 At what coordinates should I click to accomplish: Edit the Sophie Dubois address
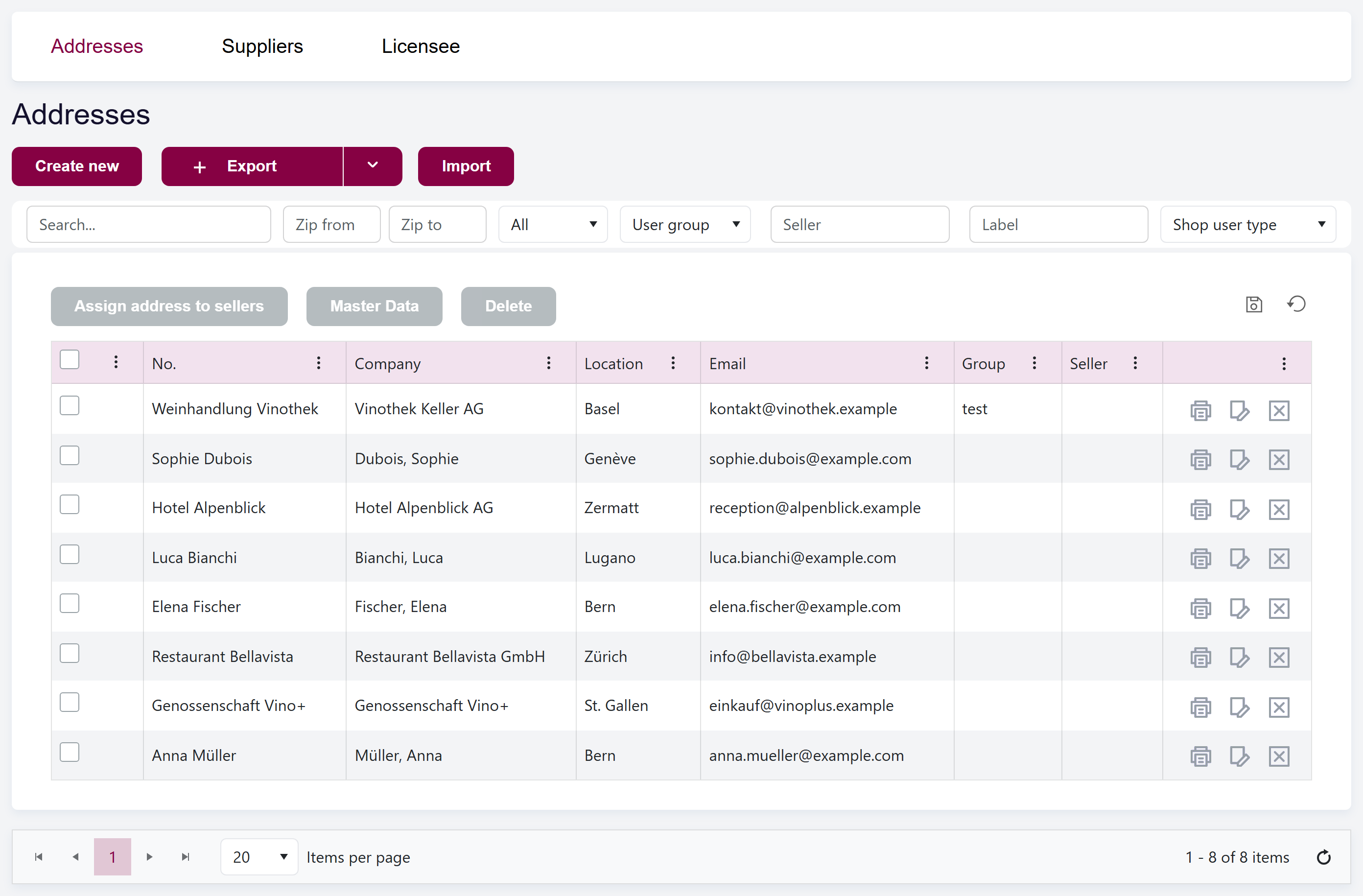(x=1239, y=459)
